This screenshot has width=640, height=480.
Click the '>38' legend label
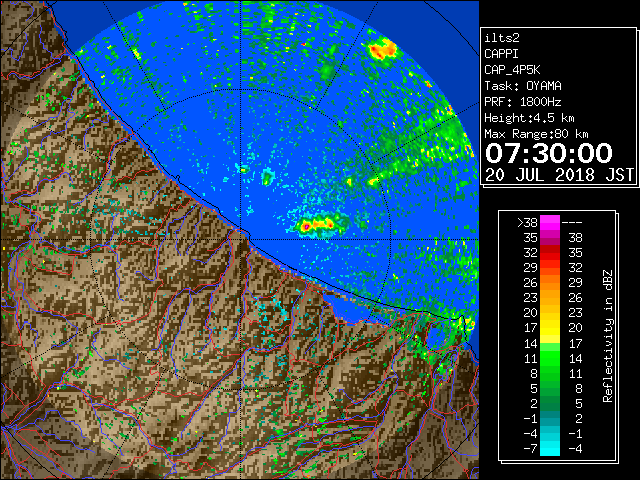click(x=527, y=223)
